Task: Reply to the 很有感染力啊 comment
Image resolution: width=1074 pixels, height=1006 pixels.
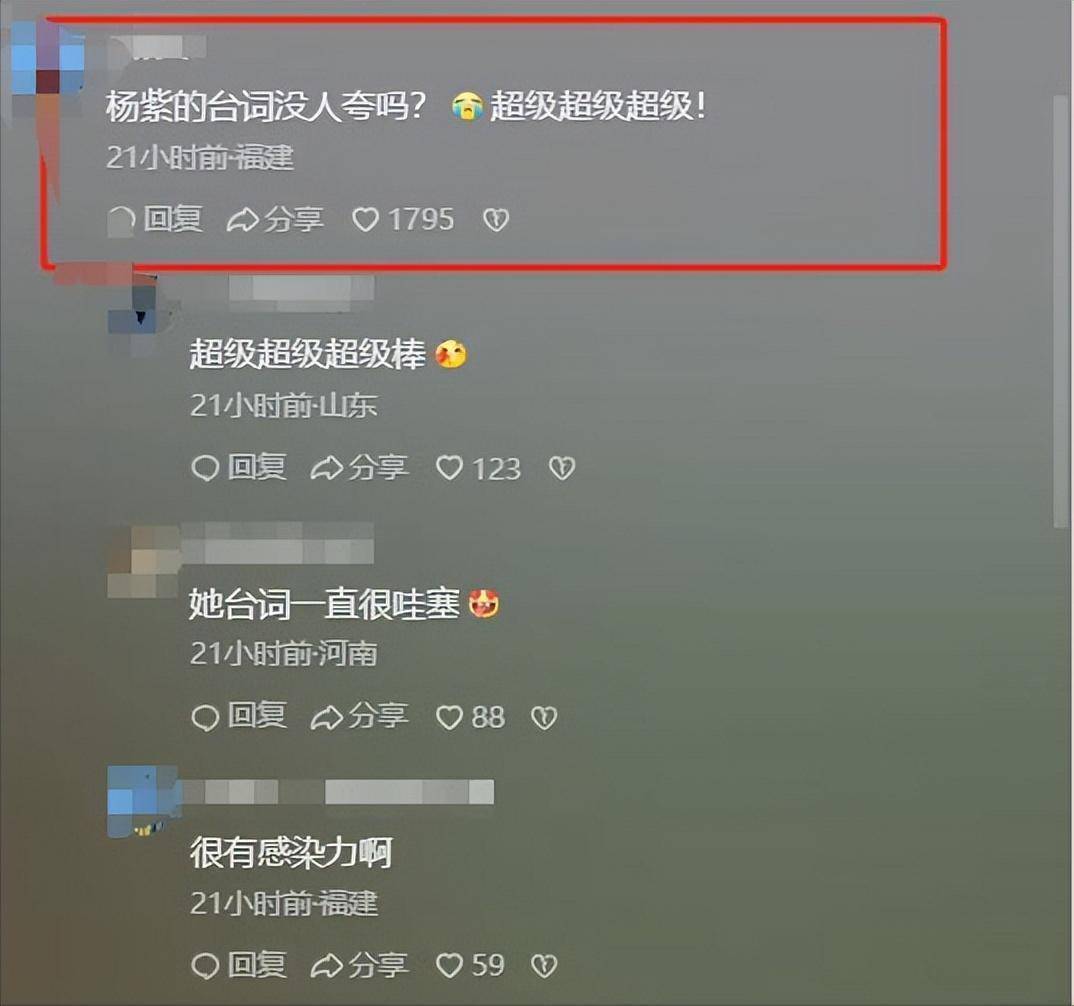Action: tap(238, 966)
